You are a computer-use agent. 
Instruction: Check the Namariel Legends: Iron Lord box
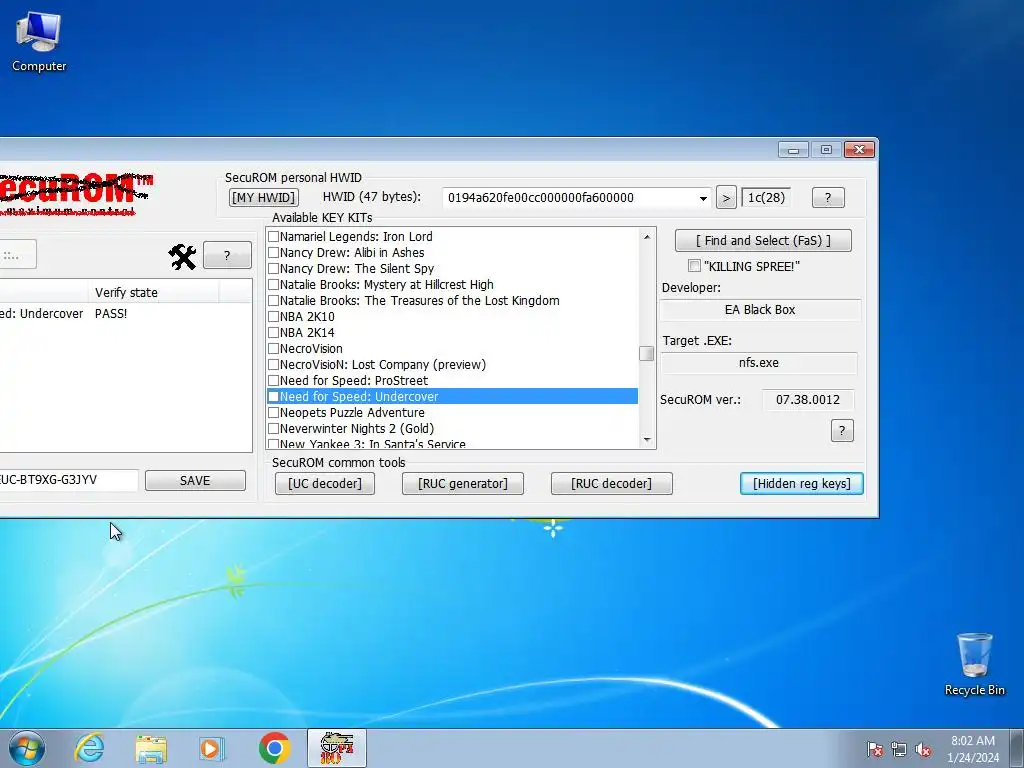coord(274,236)
